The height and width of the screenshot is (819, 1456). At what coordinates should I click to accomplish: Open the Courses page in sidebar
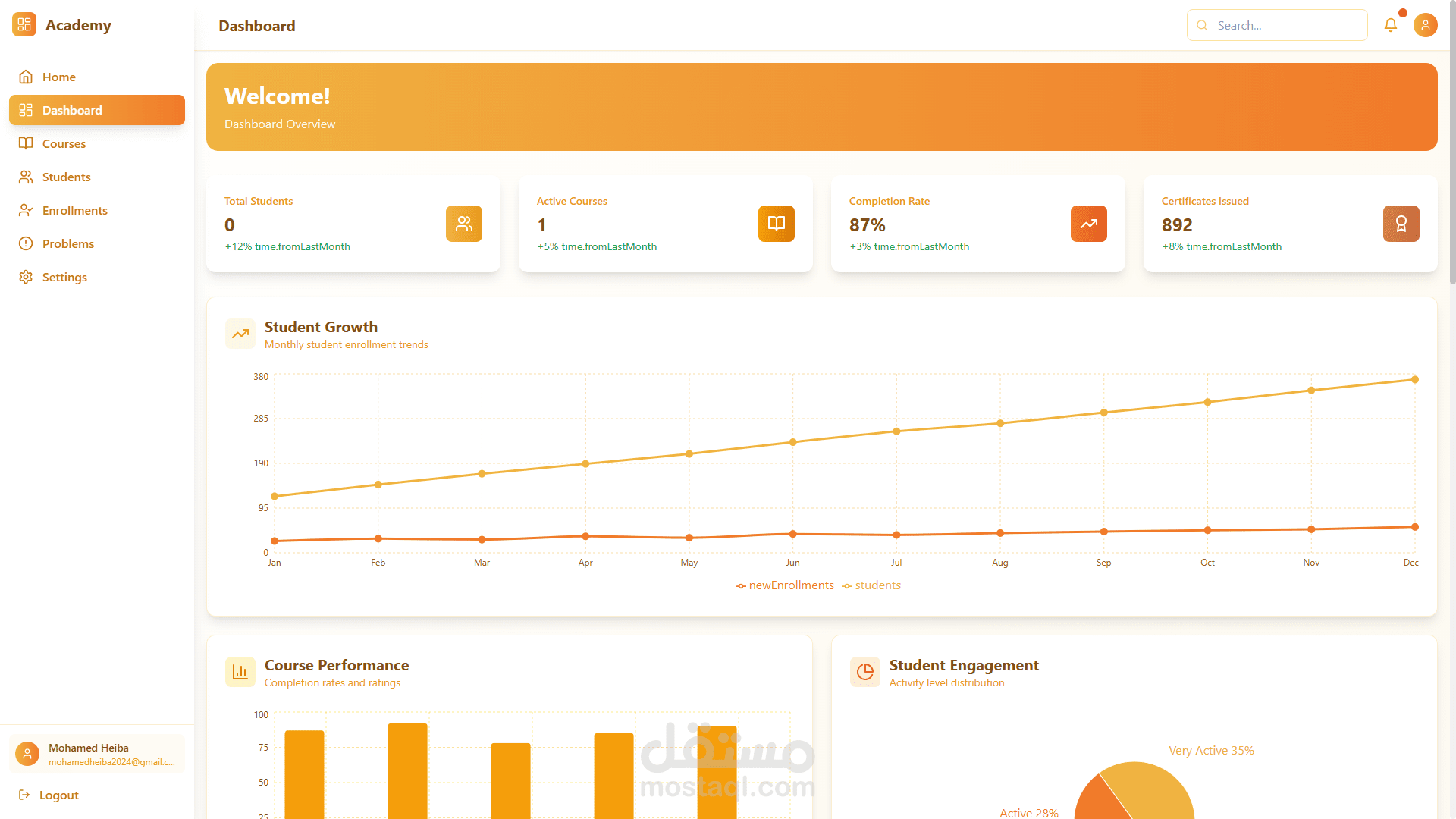[x=64, y=143]
